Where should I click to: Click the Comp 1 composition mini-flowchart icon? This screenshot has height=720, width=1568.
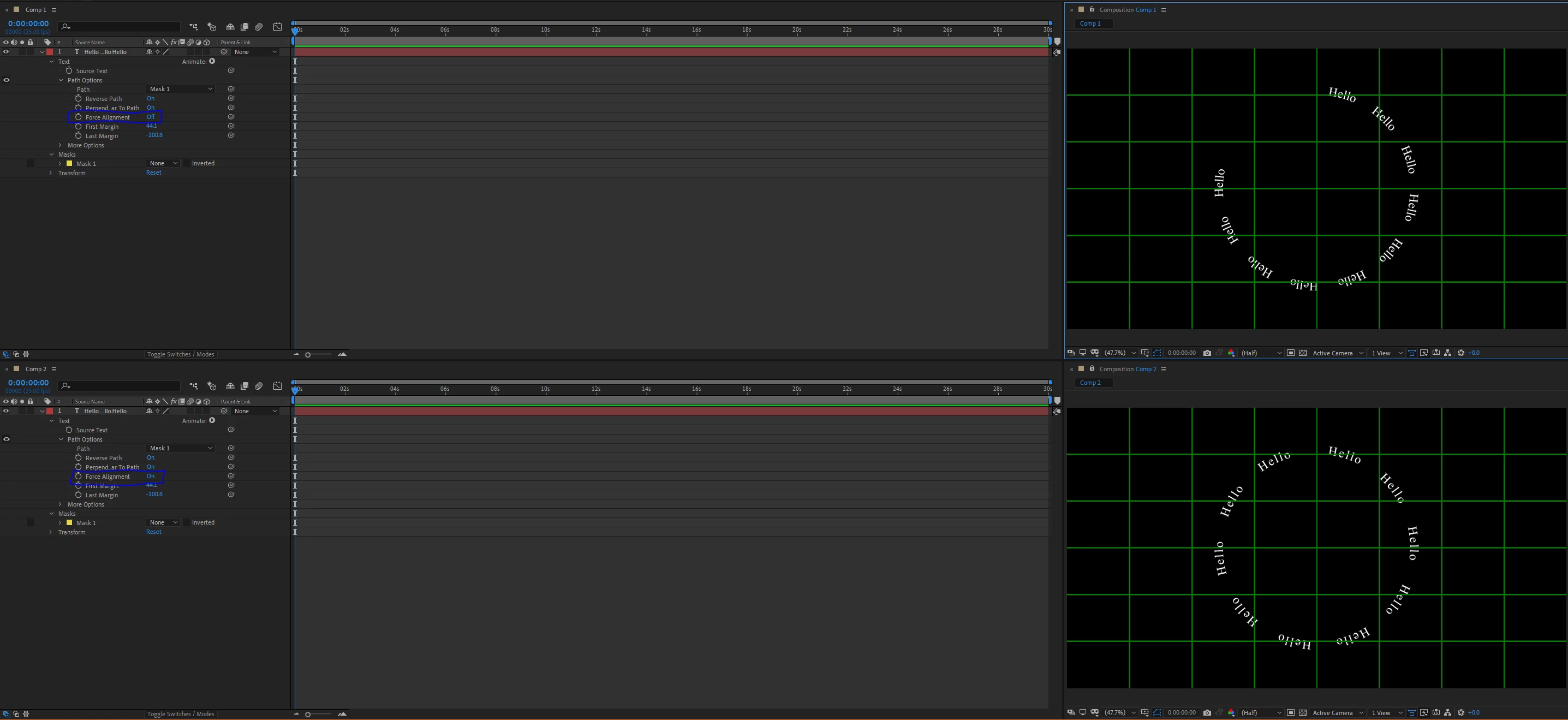(x=193, y=27)
